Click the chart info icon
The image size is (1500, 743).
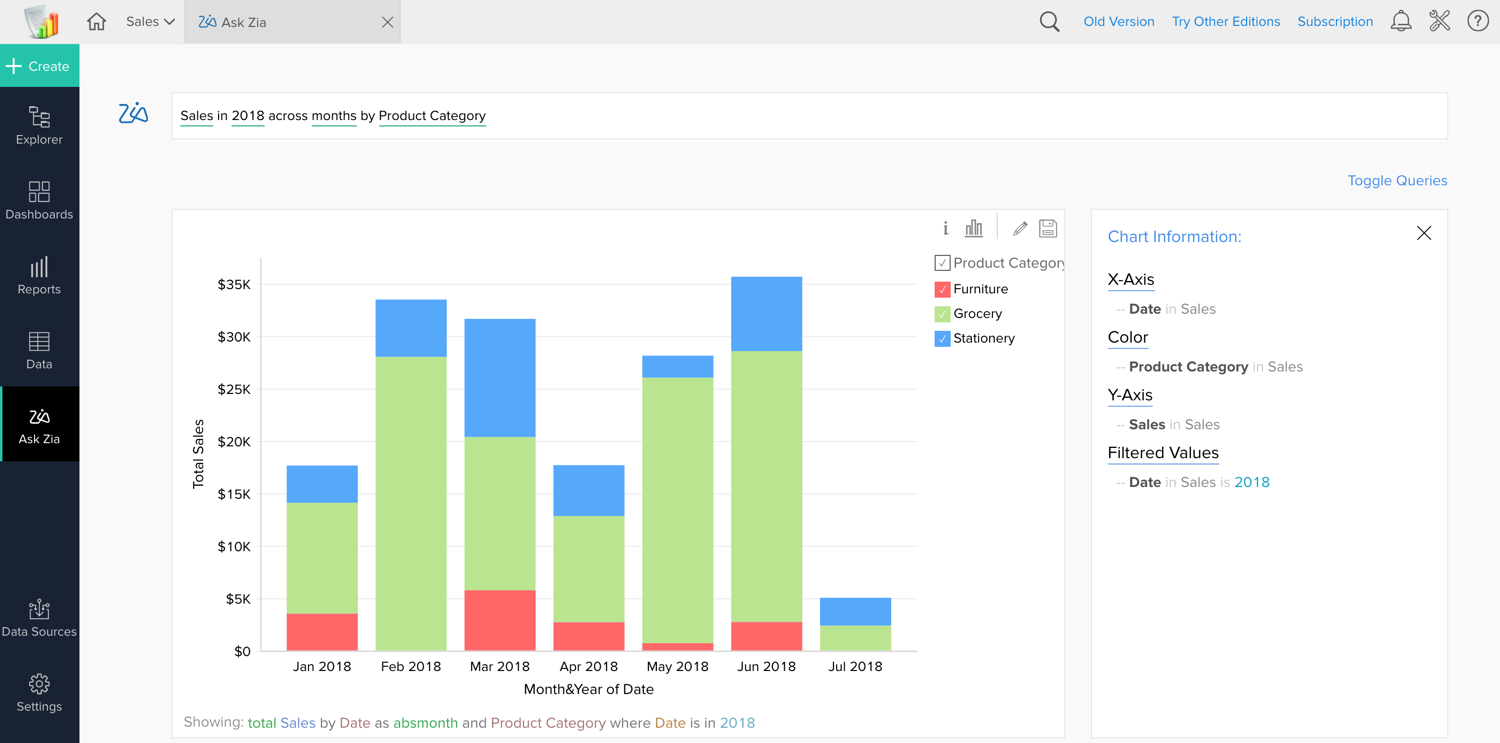[945, 229]
